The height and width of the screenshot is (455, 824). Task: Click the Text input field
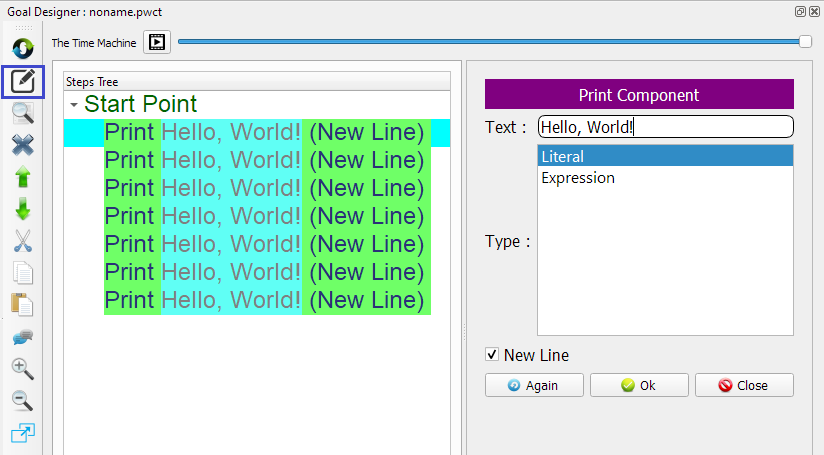(665, 127)
